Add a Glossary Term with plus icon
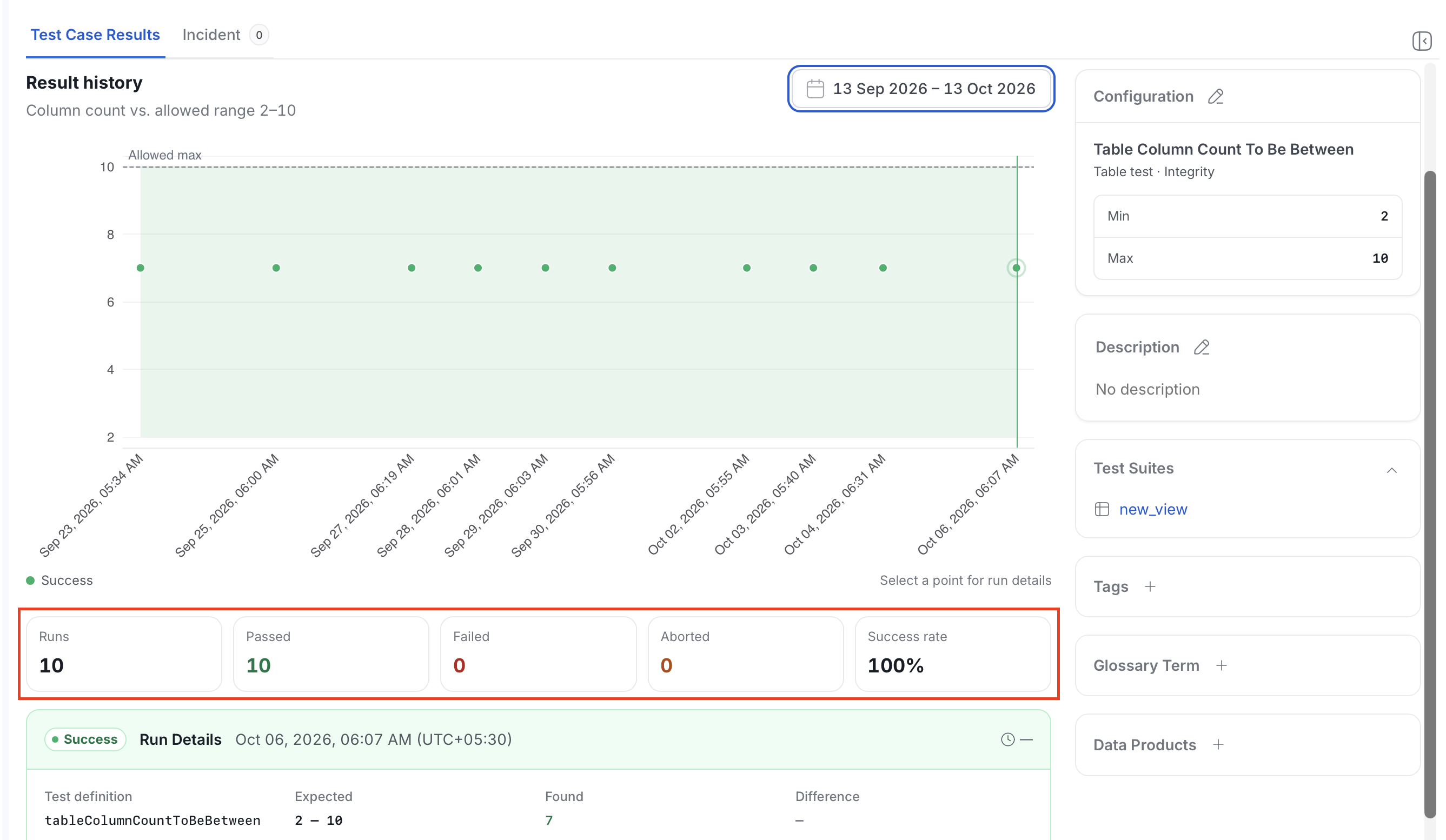Image resolution: width=1446 pixels, height=840 pixels. coord(1221,665)
